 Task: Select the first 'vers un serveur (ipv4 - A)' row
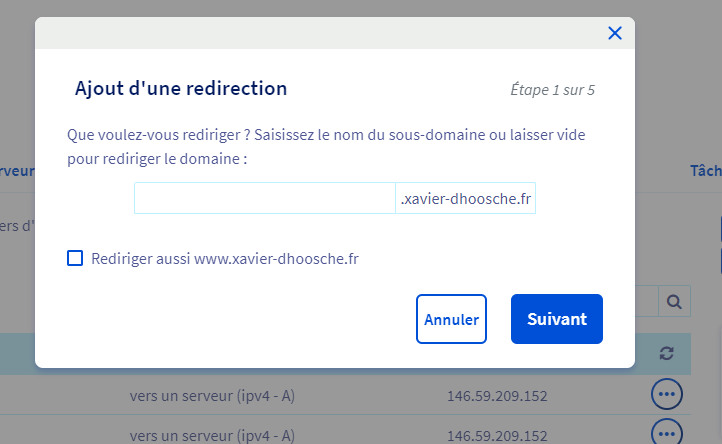pos(212,396)
